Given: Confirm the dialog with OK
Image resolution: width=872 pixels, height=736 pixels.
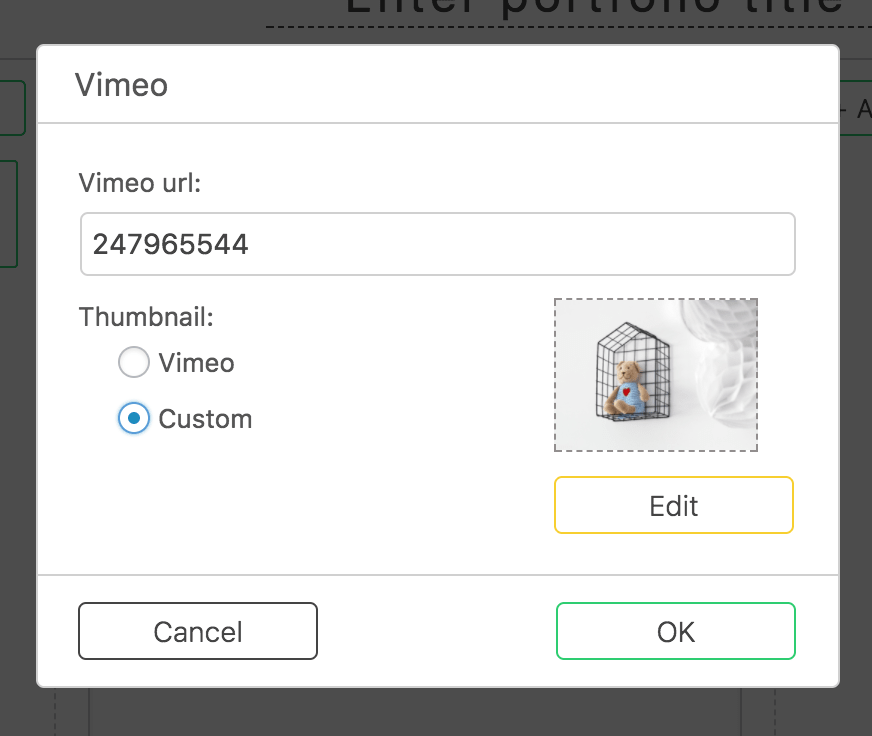Looking at the screenshot, I should coord(676,632).
